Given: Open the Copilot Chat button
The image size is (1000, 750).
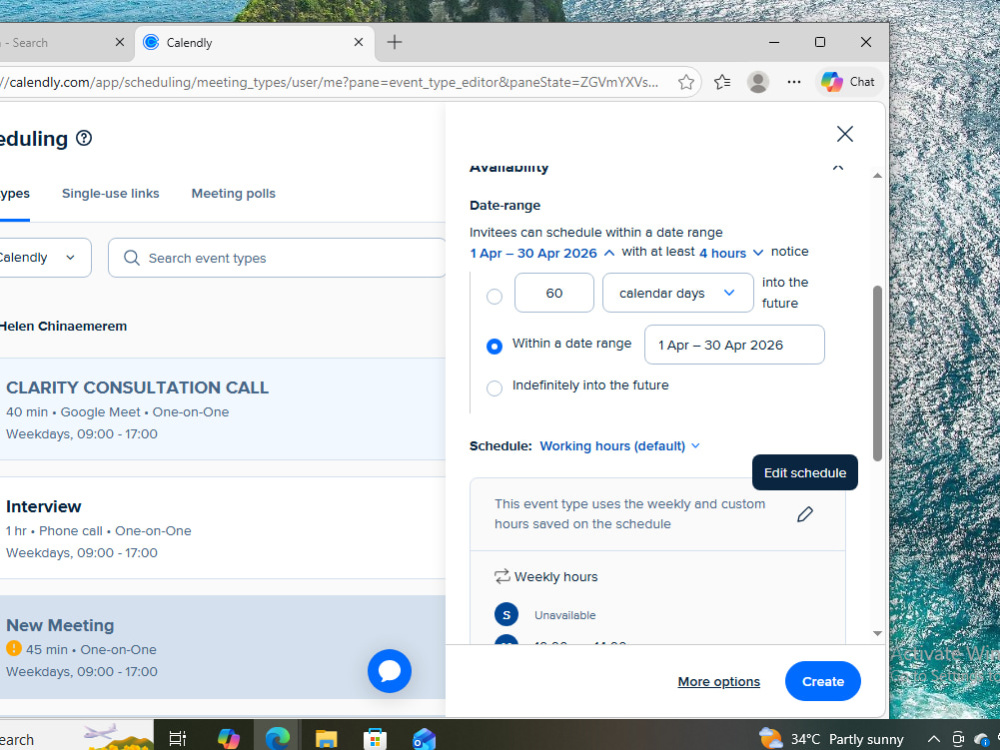Looking at the screenshot, I should pos(848,82).
